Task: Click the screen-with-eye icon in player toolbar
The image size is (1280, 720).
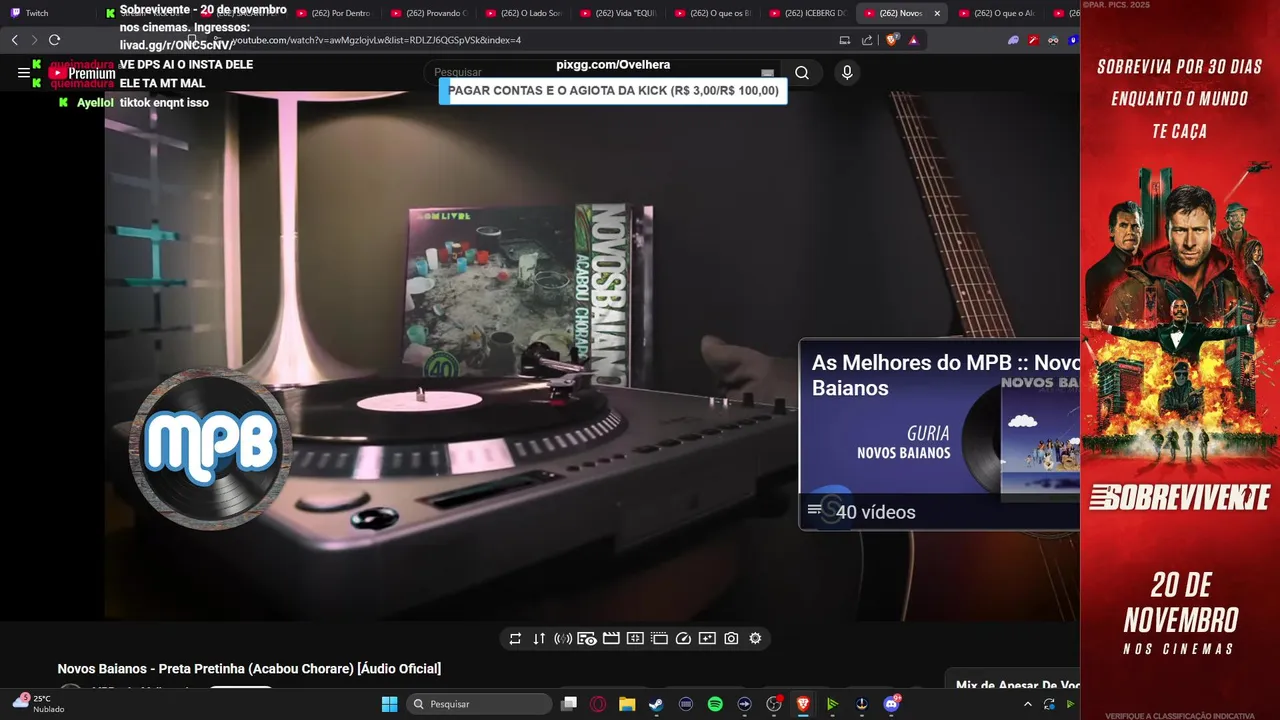Action: pos(587,639)
